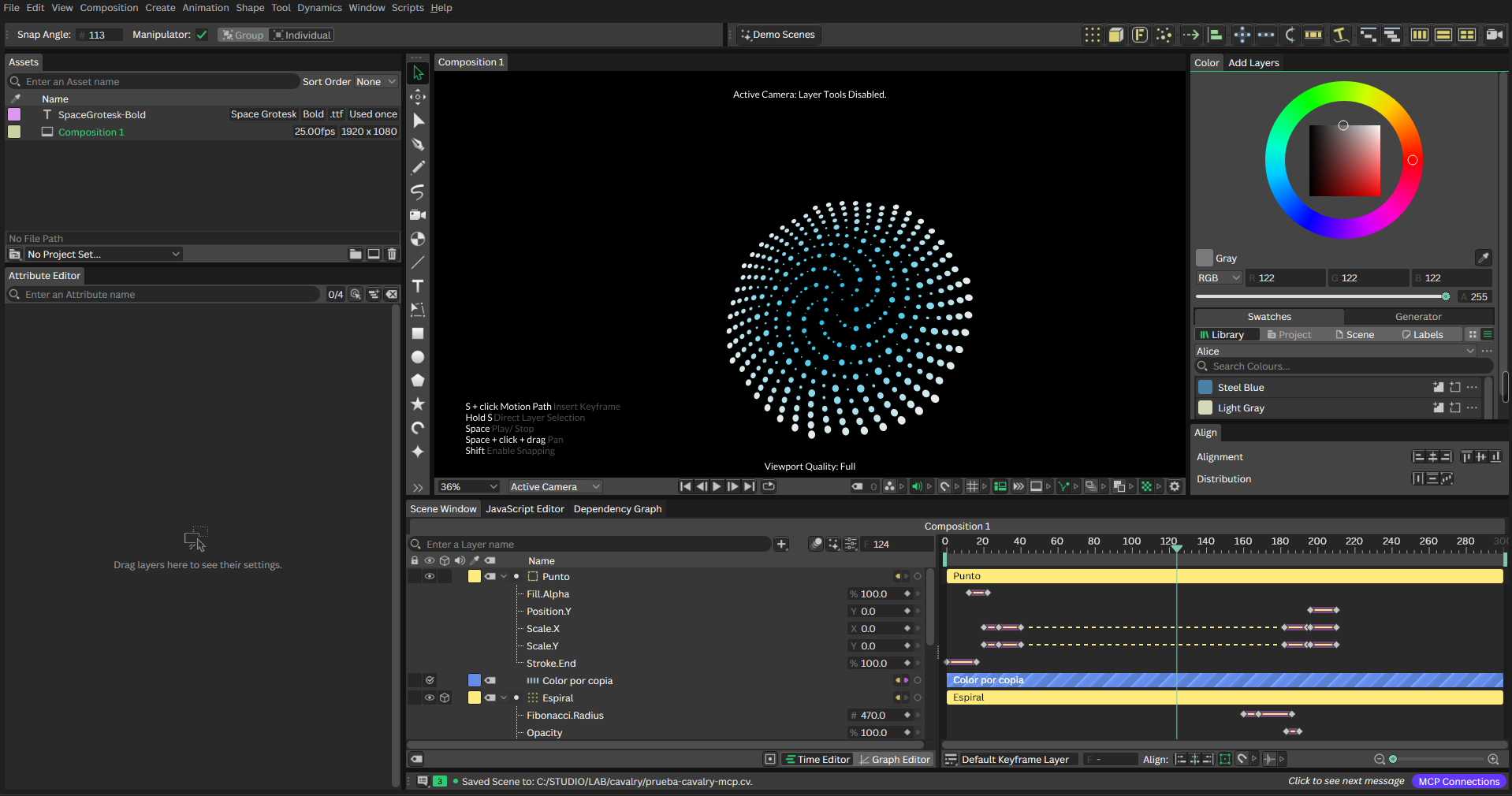Screen dimensions: 1512x796
Task: Switch to the JavaScript Editor tab
Action: (x=525, y=509)
